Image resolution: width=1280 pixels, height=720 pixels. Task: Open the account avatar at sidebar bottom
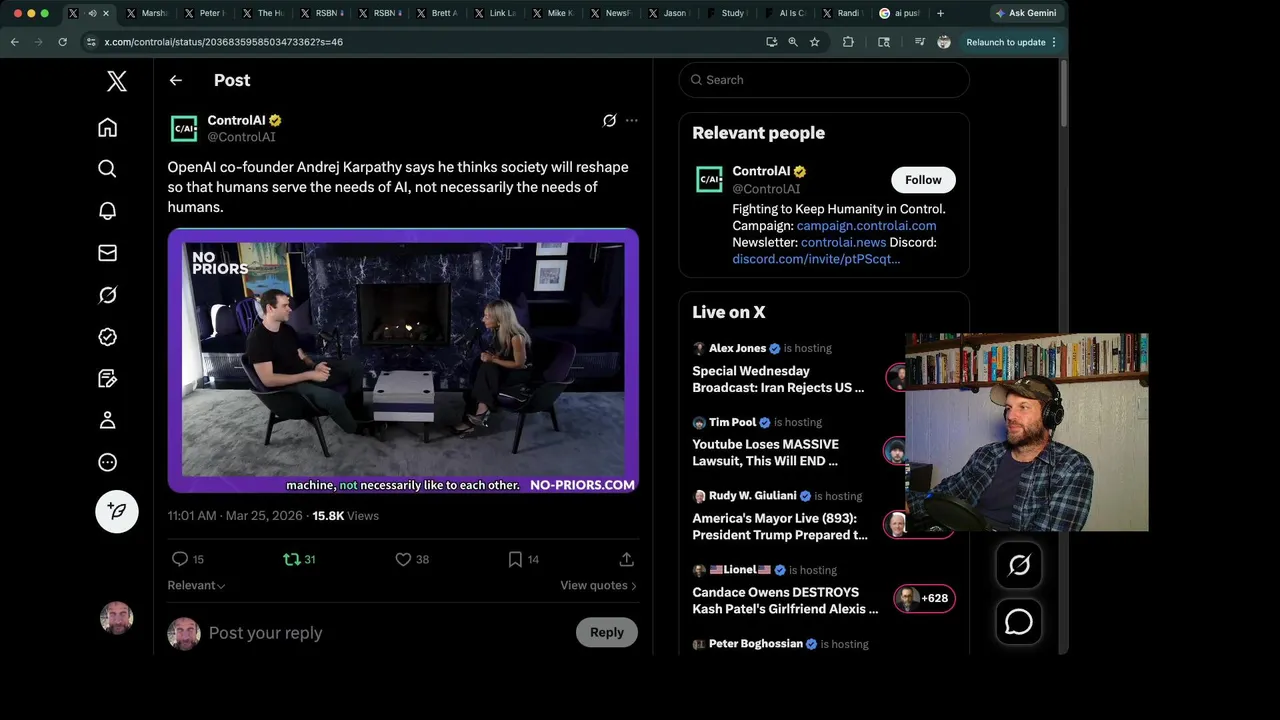[117, 618]
